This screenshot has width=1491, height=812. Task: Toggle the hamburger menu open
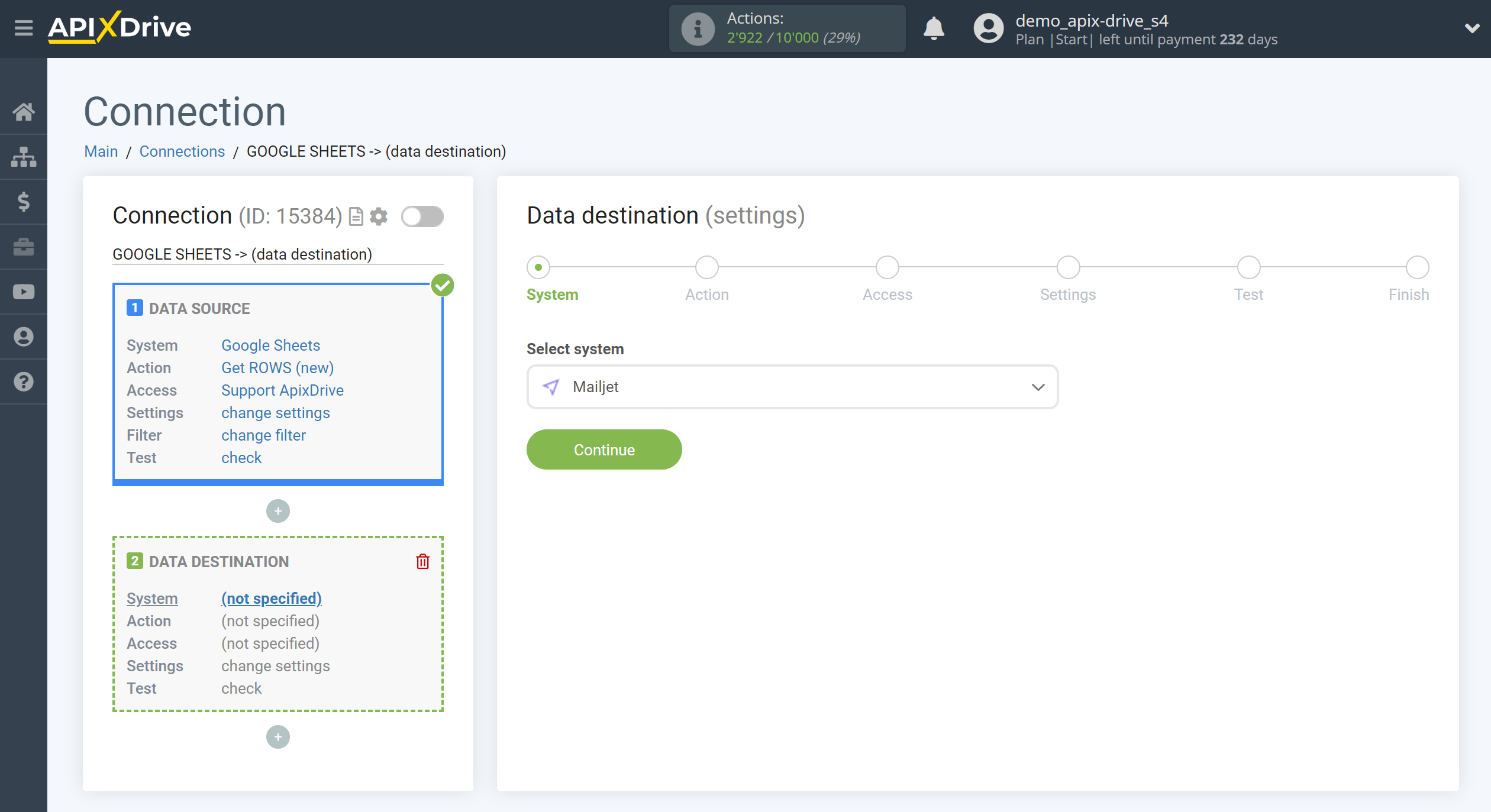22,27
